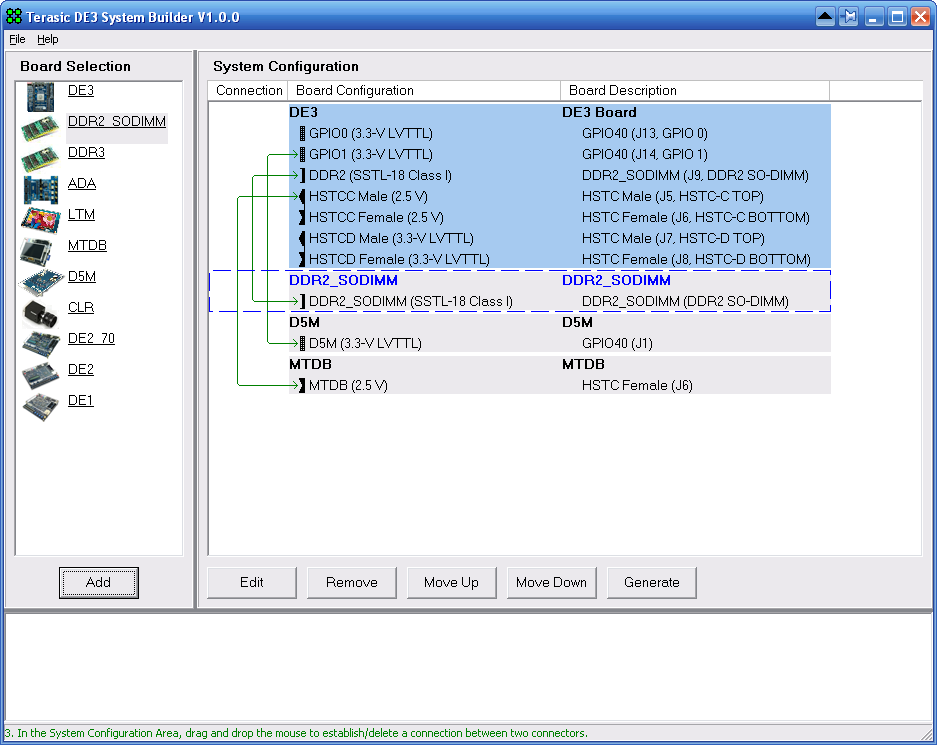
Task: Click the DE1 board link
Action: (x=81, y=401)
